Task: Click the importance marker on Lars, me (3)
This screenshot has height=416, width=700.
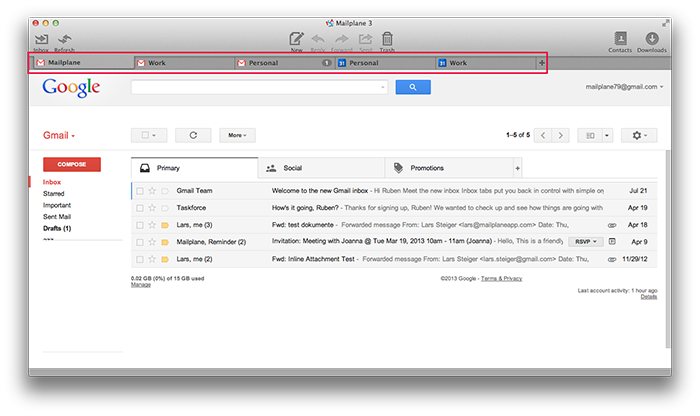Action: tap(165, 225)
